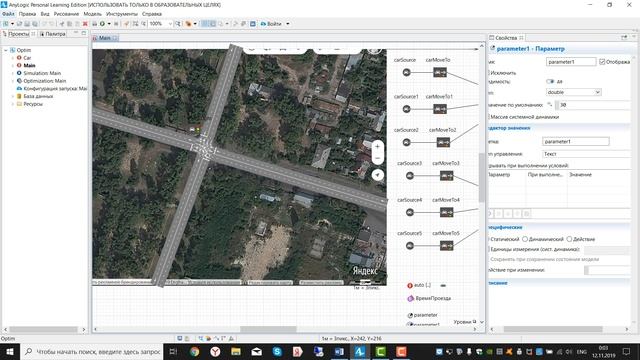Viewport: 640px width, 360px height.
Task: Expand the Optim project tree node
Action: point(6,50)
